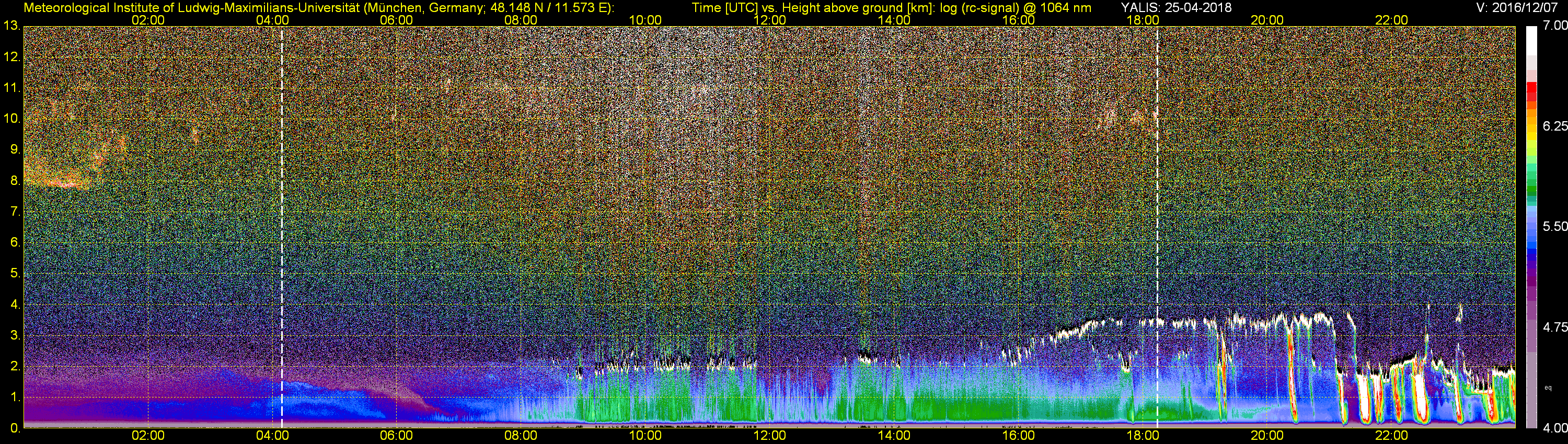Click the 4.75 colorbar scale label

point(1554,327)
